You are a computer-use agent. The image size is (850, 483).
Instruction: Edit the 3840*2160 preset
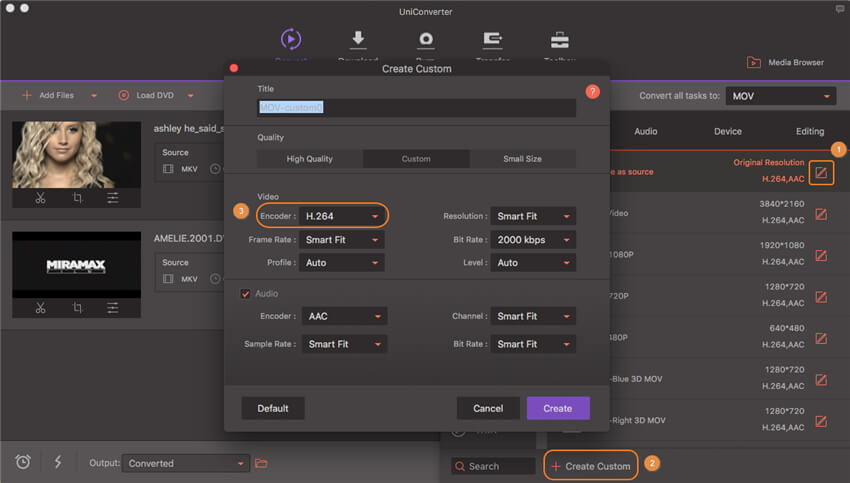point(821,214)
